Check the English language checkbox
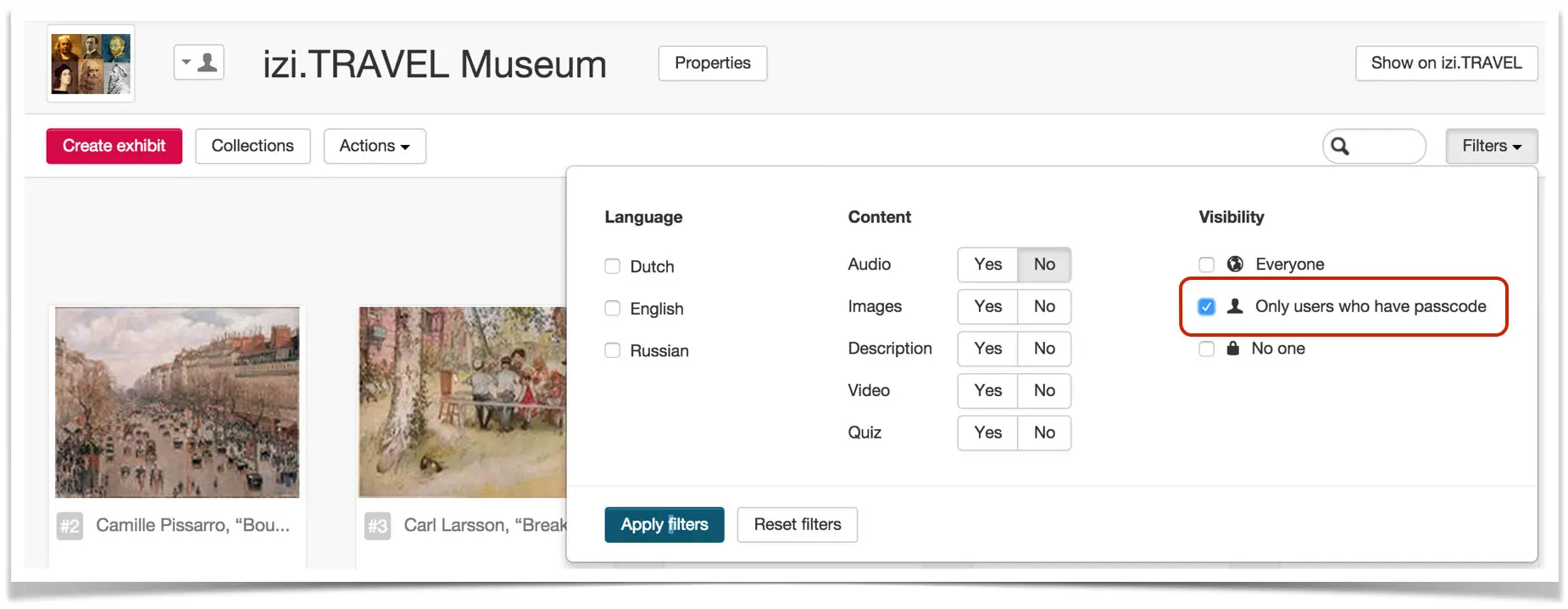The image size is (1568, 609). [612, 308]
